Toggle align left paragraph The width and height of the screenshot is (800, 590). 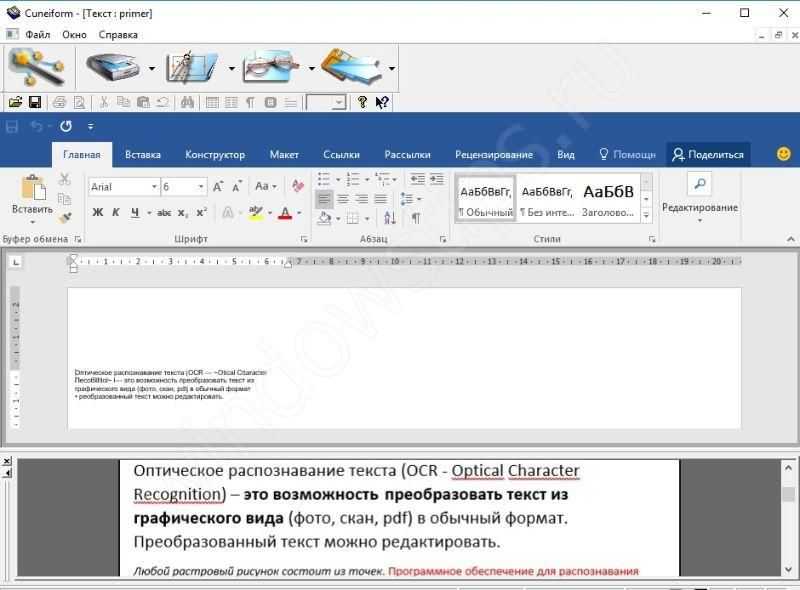(x=324, y=199)
